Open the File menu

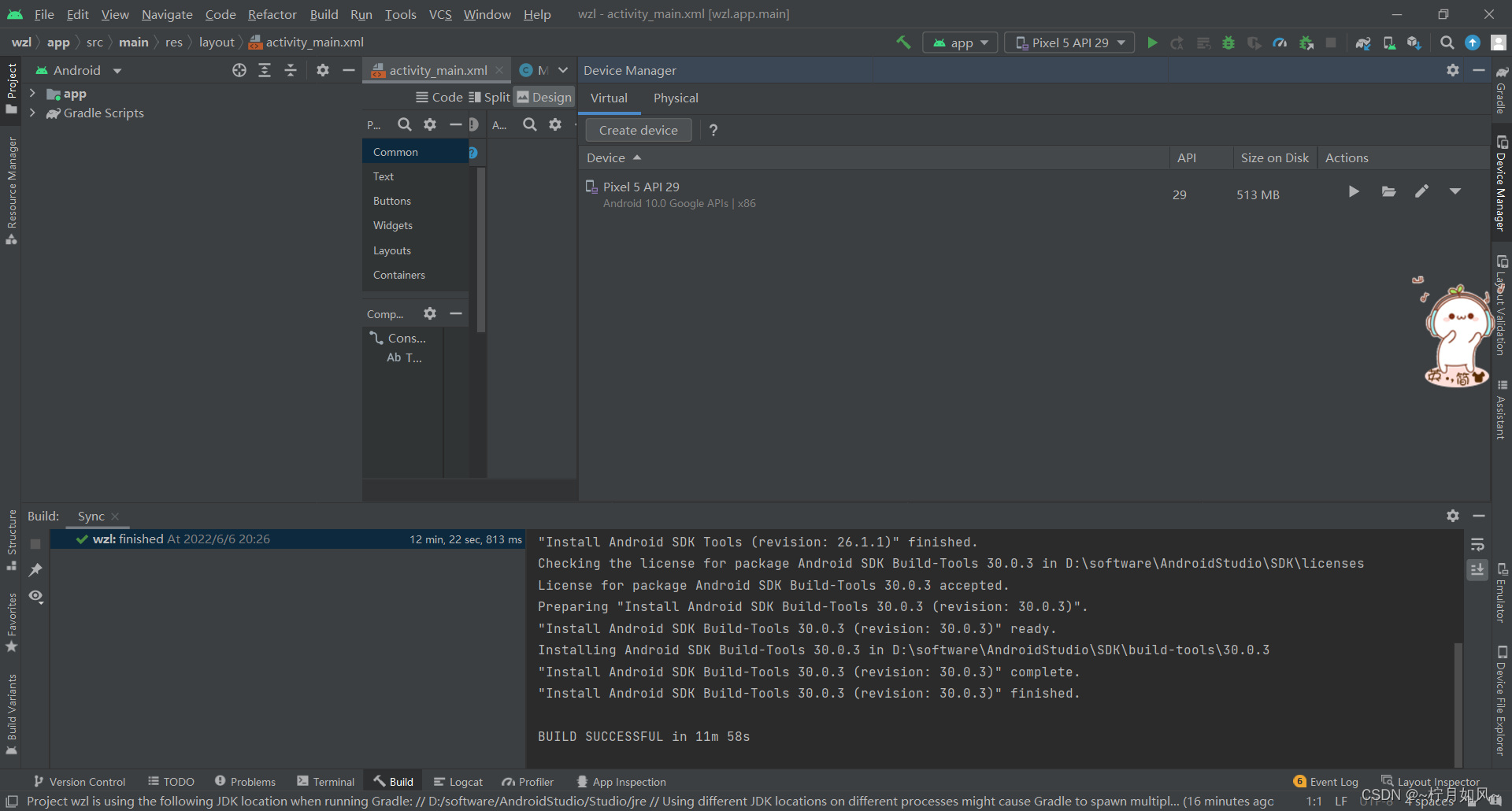(44, 14)
